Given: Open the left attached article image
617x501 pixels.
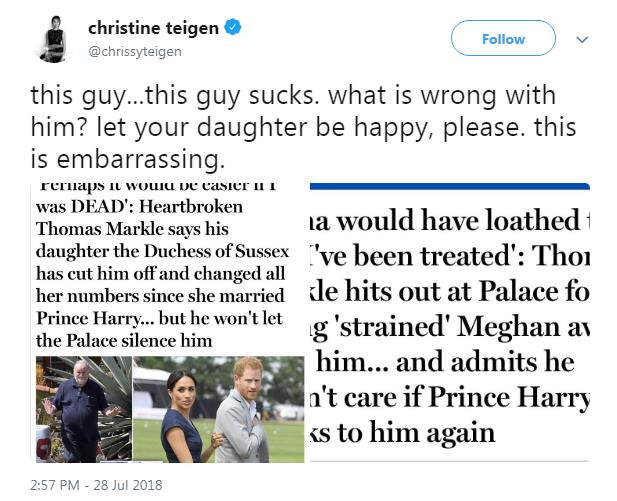Looking at the screenshot, I should click(x=170, y=322).
